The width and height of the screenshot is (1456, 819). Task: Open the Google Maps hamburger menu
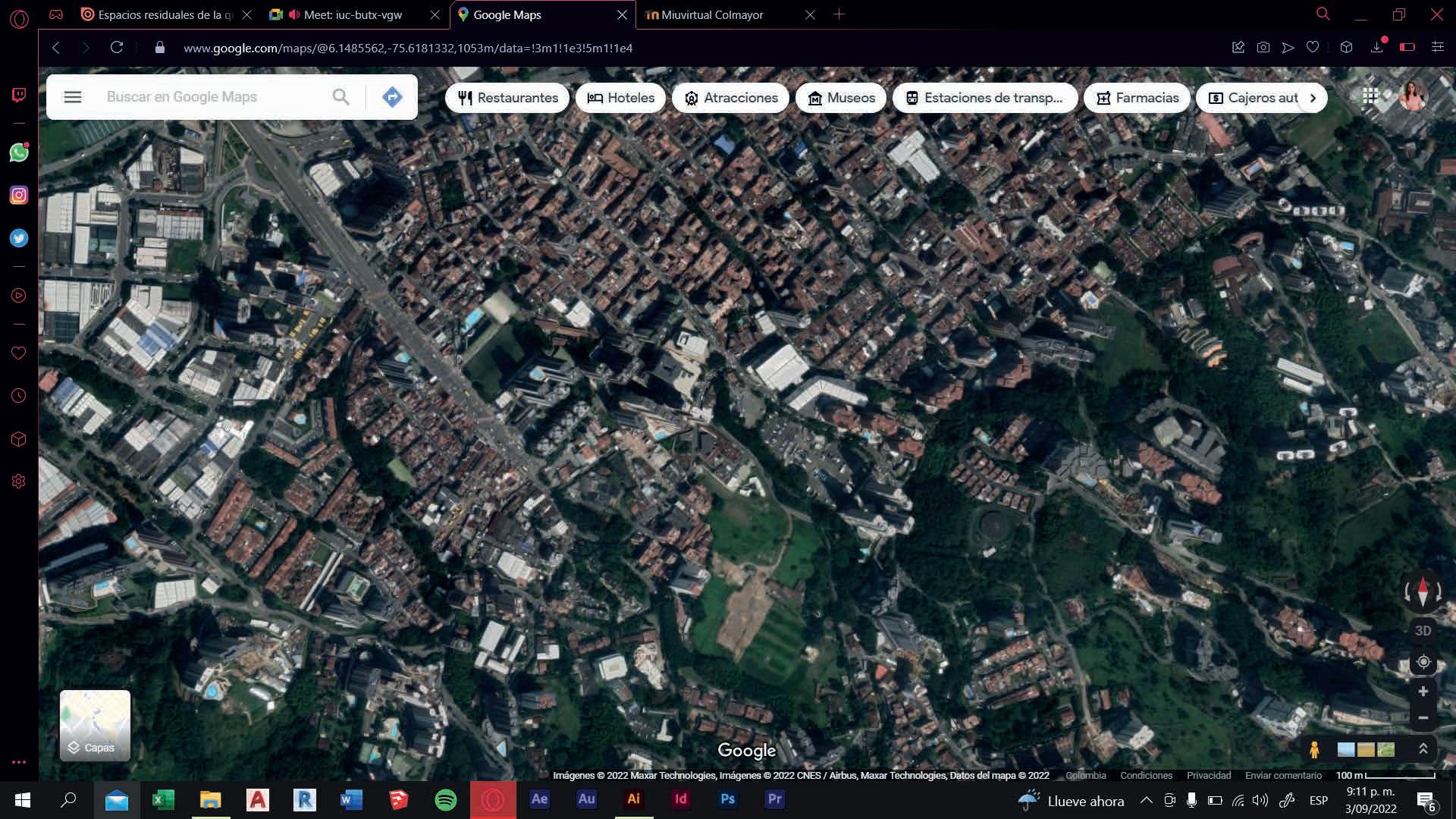[x=73, y=97]
